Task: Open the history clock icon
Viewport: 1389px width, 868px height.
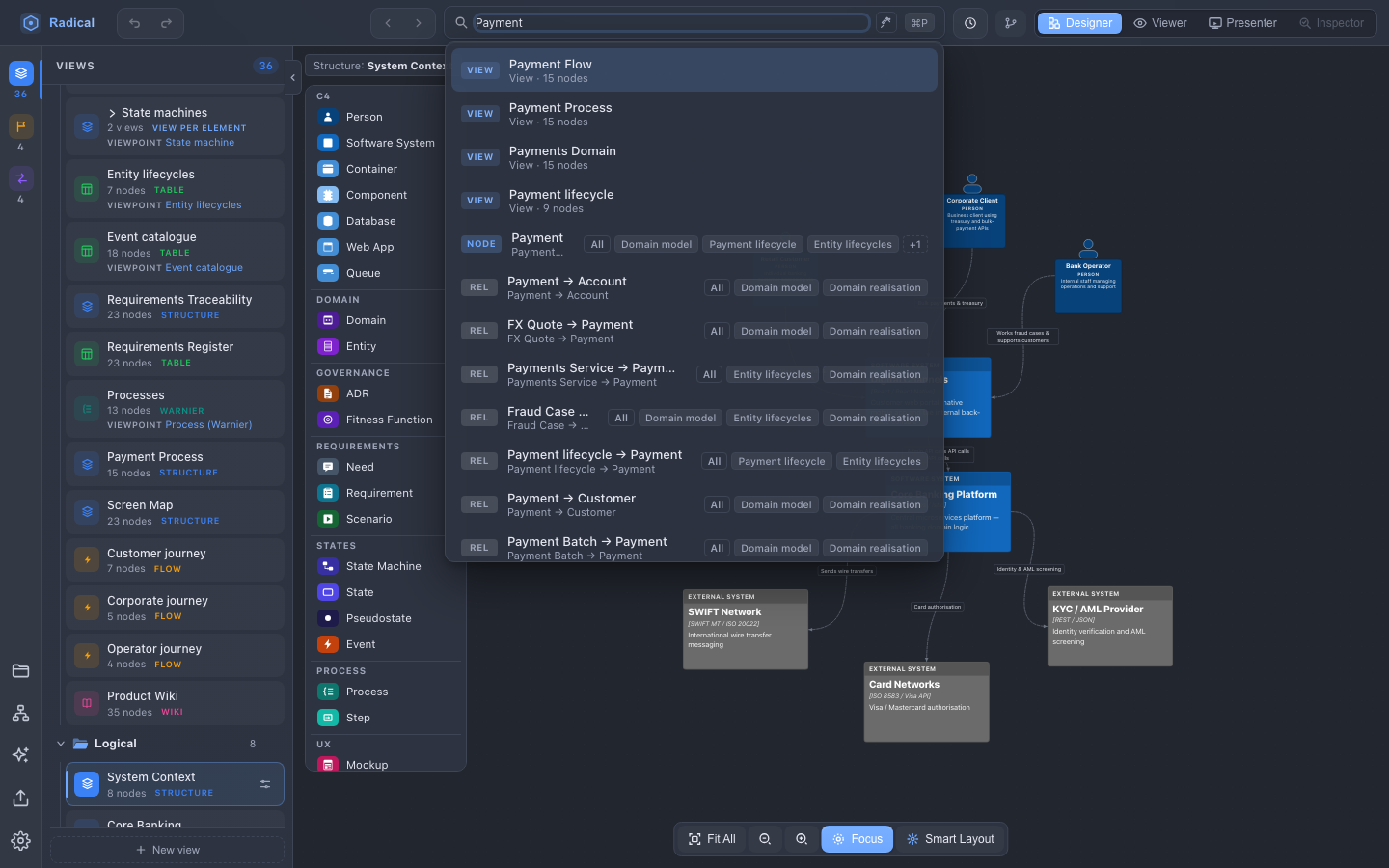Action: (970, 23)
